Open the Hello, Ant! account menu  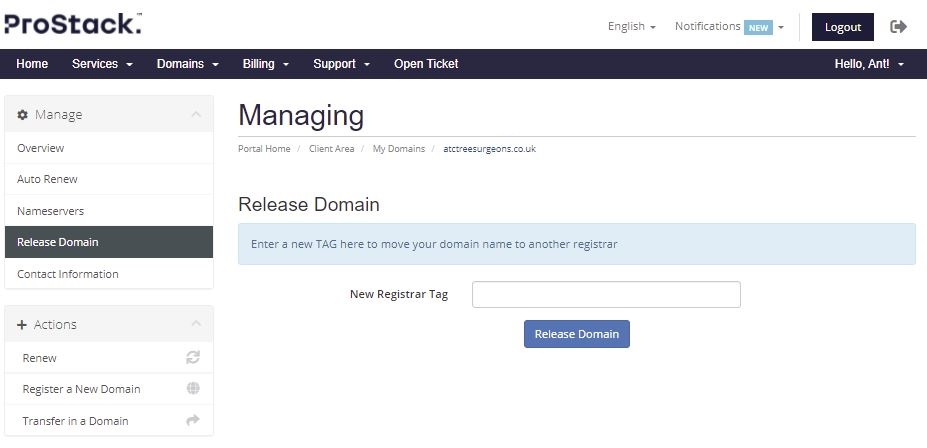(x=869, y=64)
